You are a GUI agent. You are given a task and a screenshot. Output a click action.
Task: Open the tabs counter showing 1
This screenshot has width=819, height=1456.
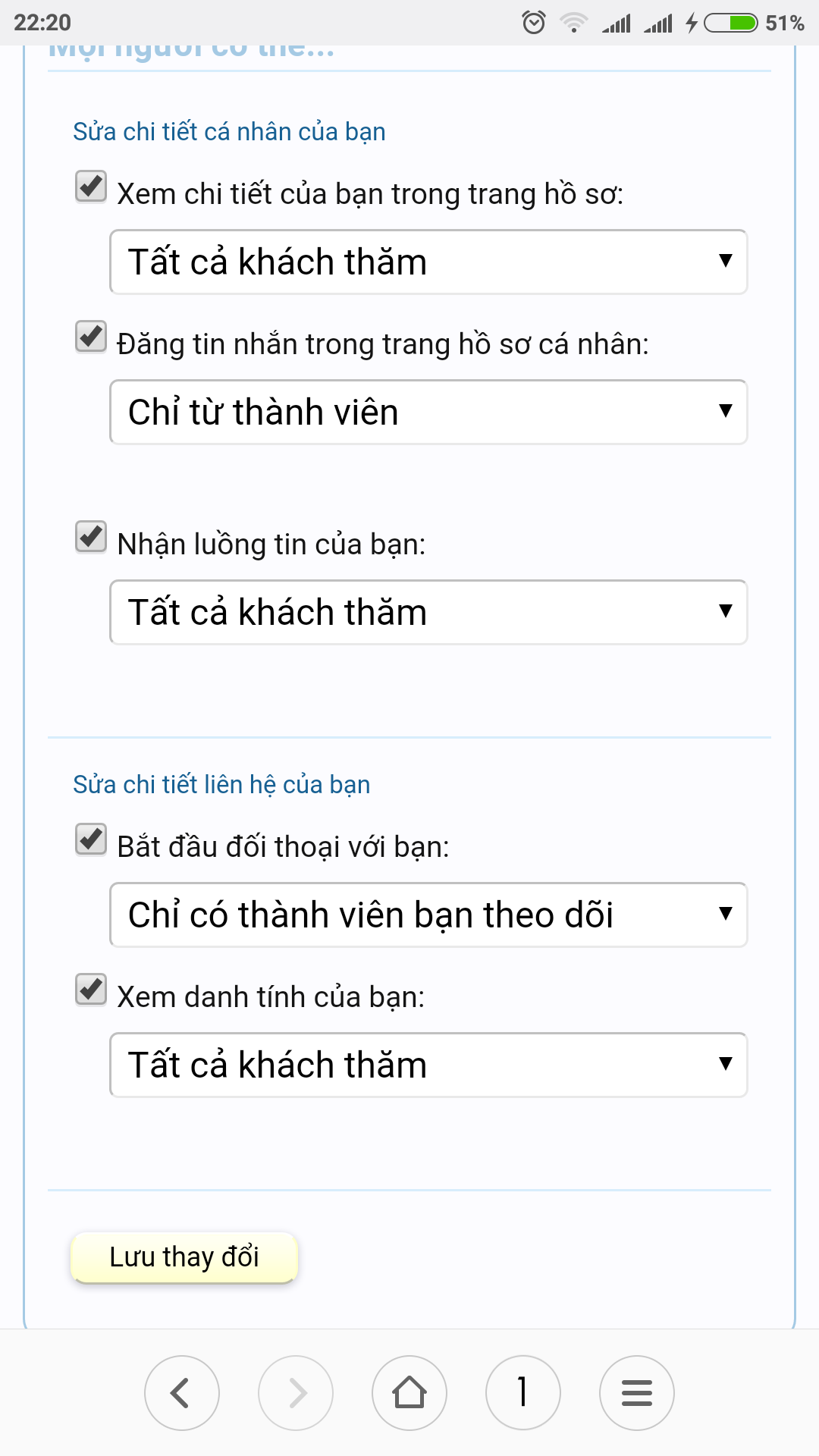[x=523, y=1393]
